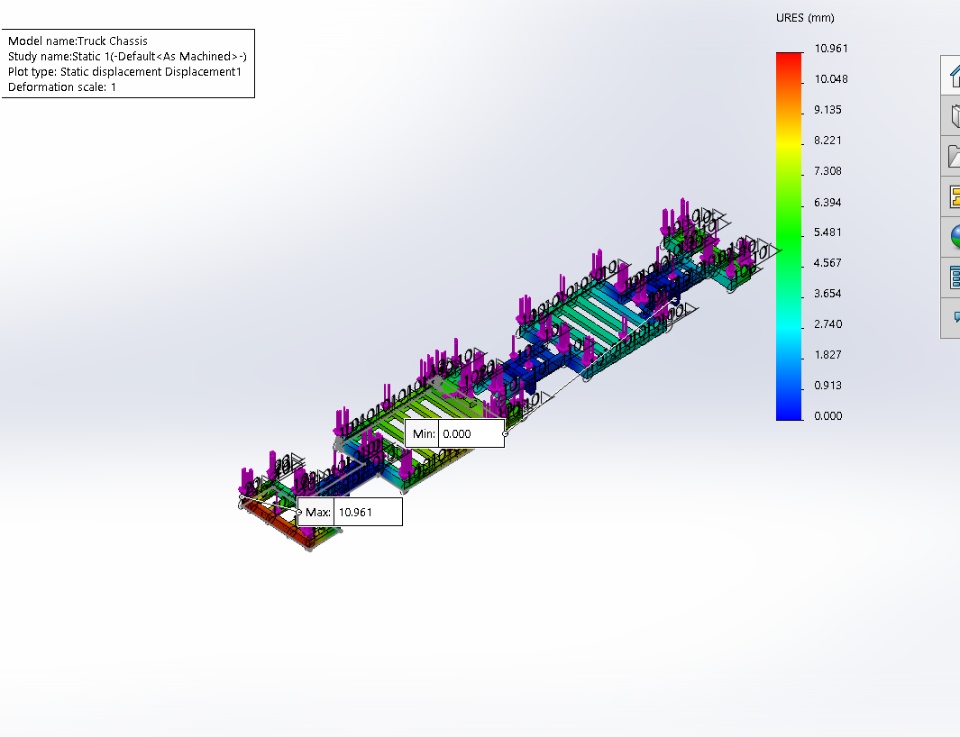Click legend value 9.135

pyautogui.click(x=828, y=110)
